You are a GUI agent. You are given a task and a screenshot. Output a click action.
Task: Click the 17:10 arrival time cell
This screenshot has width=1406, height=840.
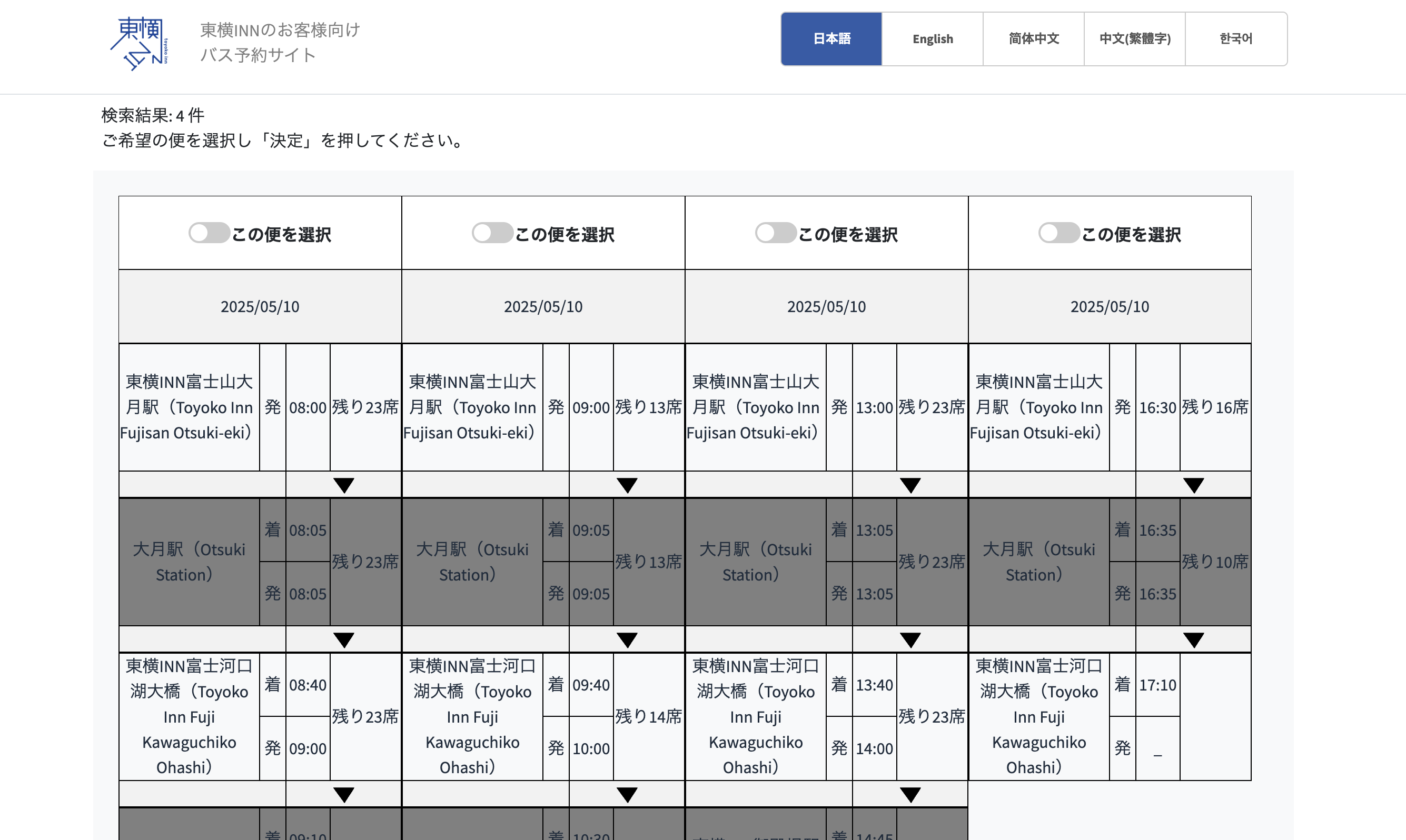tap(1157, 685)
